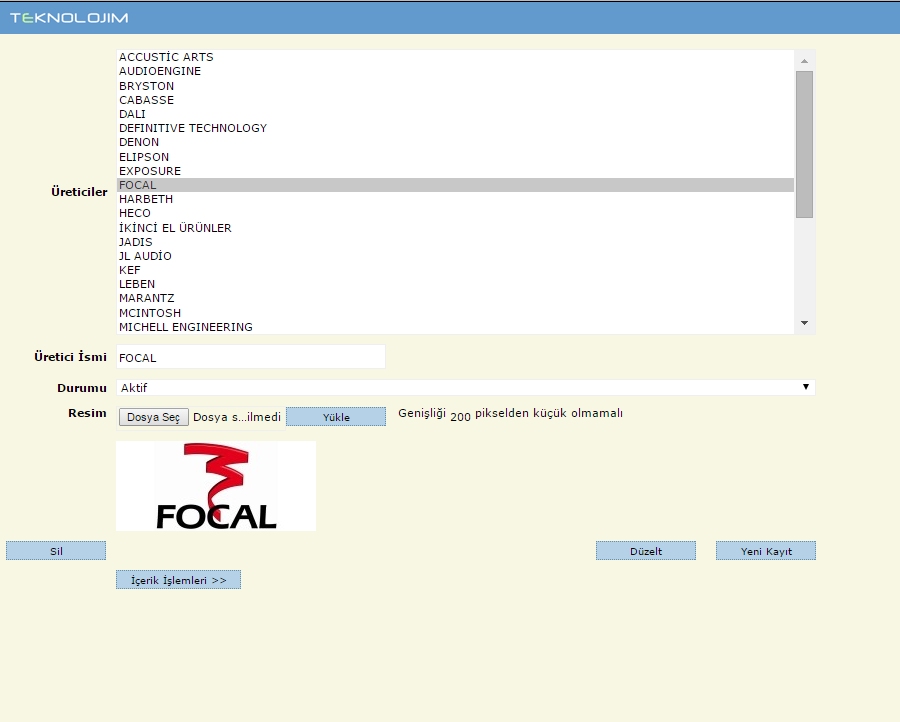Select İKİNCİ EL ÜRÜNLER entry
Viewport: 900px width, 722px height.
(x=455, y=228)
